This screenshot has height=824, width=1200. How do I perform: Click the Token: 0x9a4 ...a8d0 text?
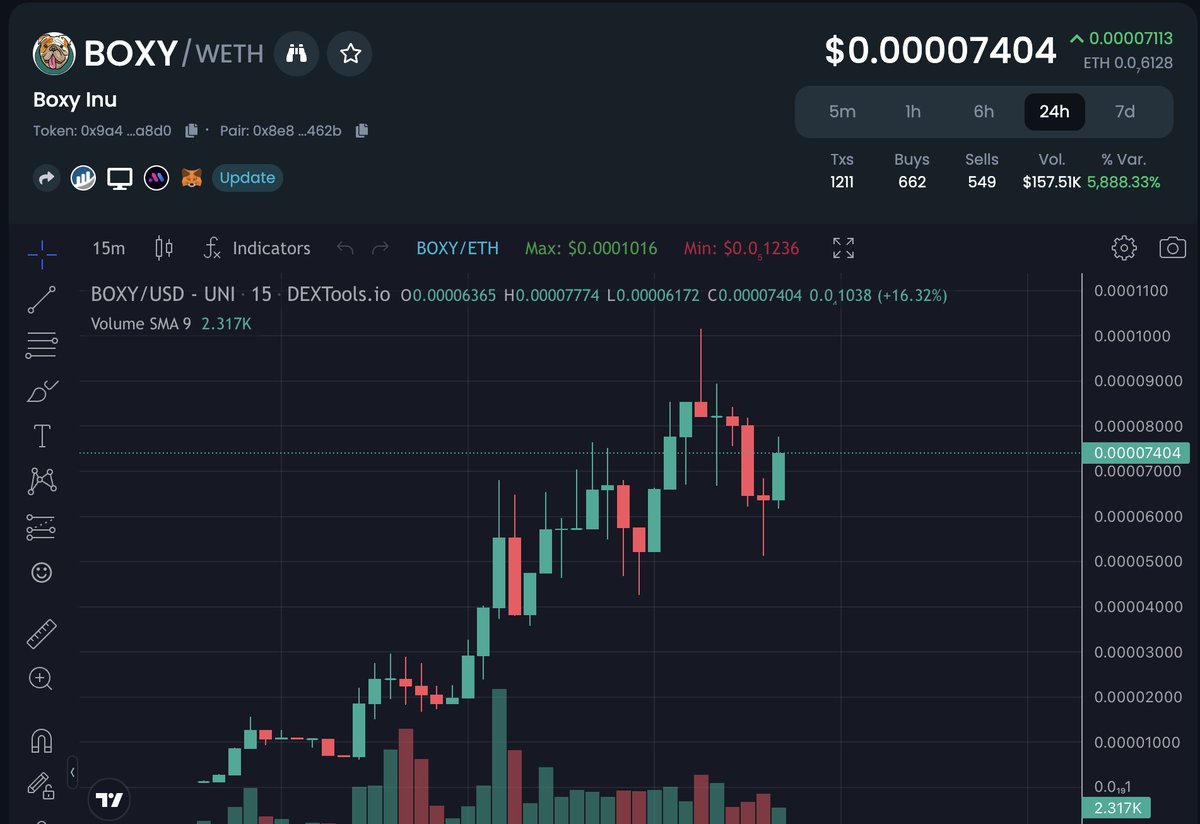(x=102, y=130)
